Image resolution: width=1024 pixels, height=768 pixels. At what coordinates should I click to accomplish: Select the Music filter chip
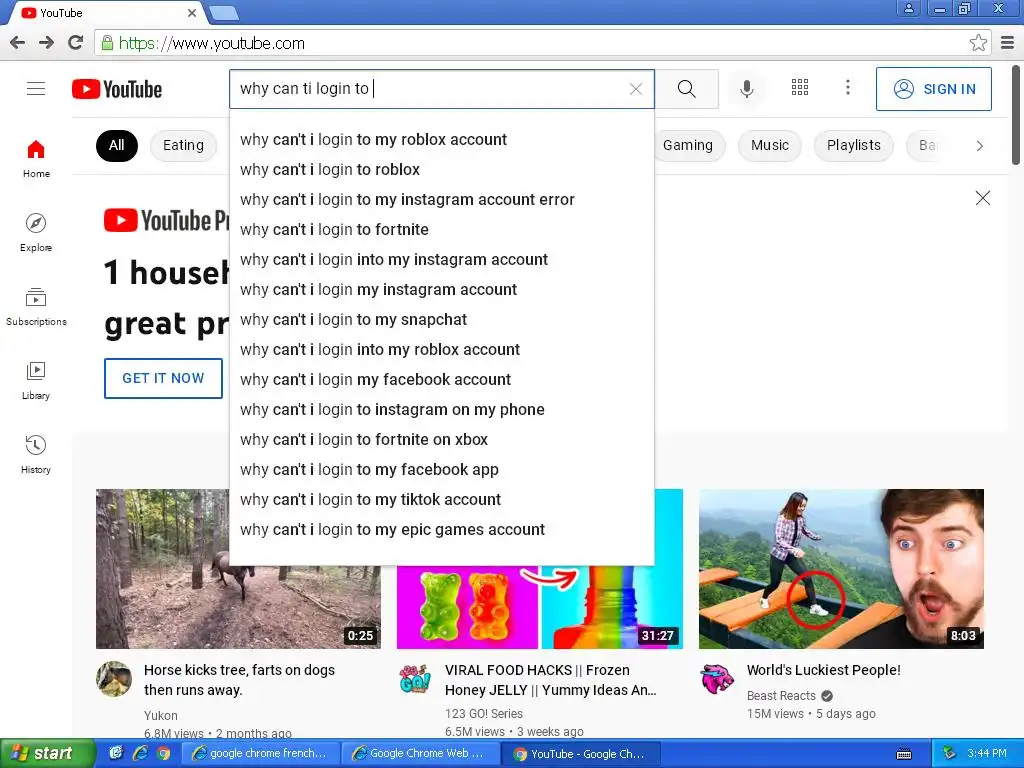click(770, 145)
